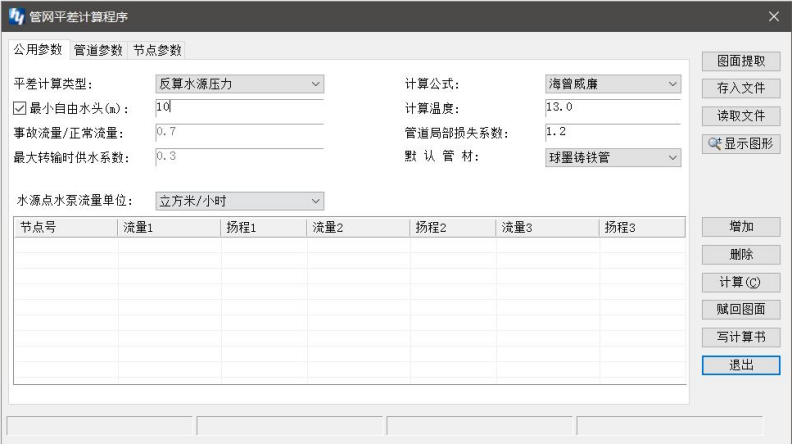792x444 pixels.
Task: Click the 最大转输时供水系数 field showing 0.3
Action: pyautogui.click(x=239, y=157)
